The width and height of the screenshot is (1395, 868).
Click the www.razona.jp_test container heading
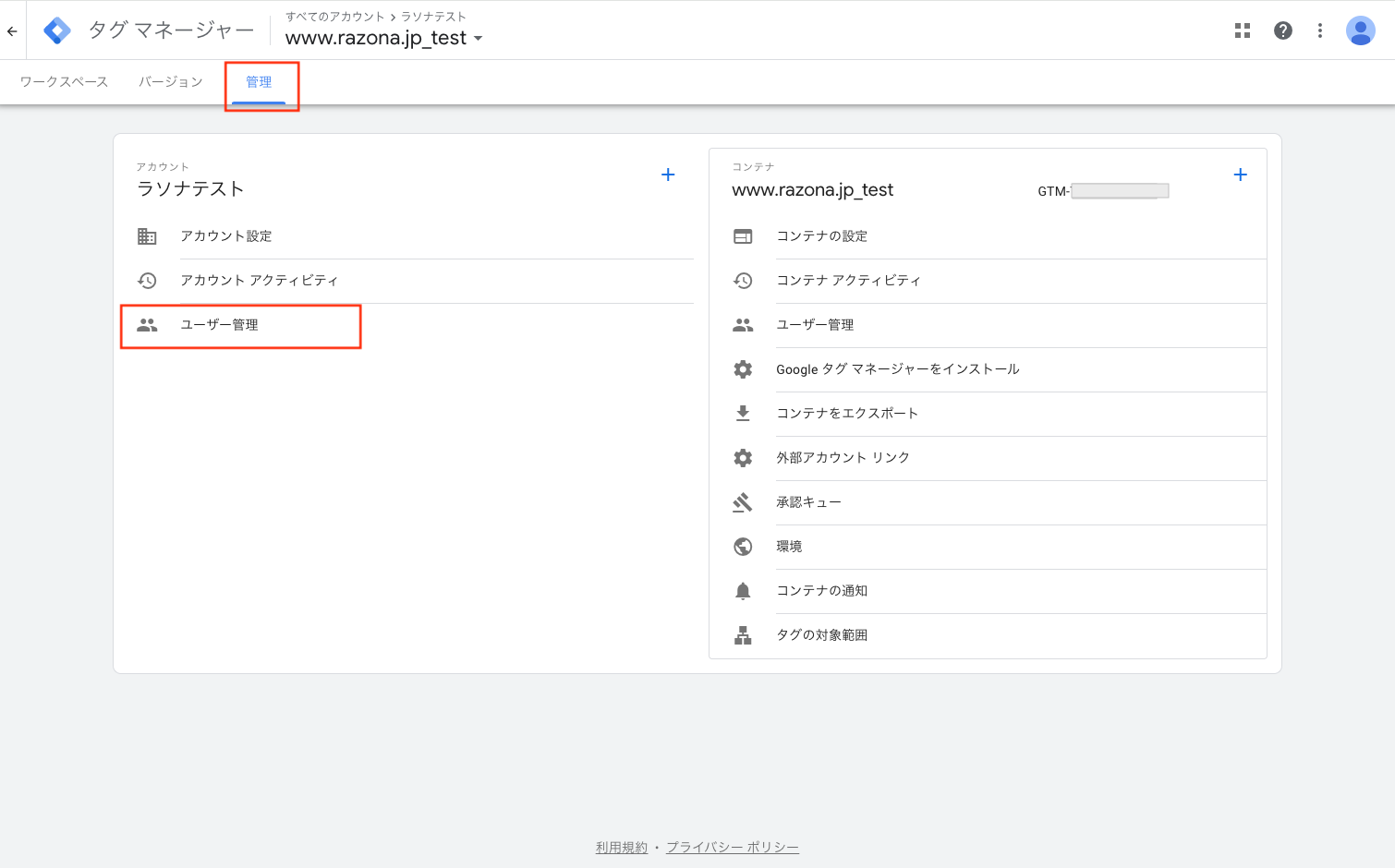click(x=813, y=190)
